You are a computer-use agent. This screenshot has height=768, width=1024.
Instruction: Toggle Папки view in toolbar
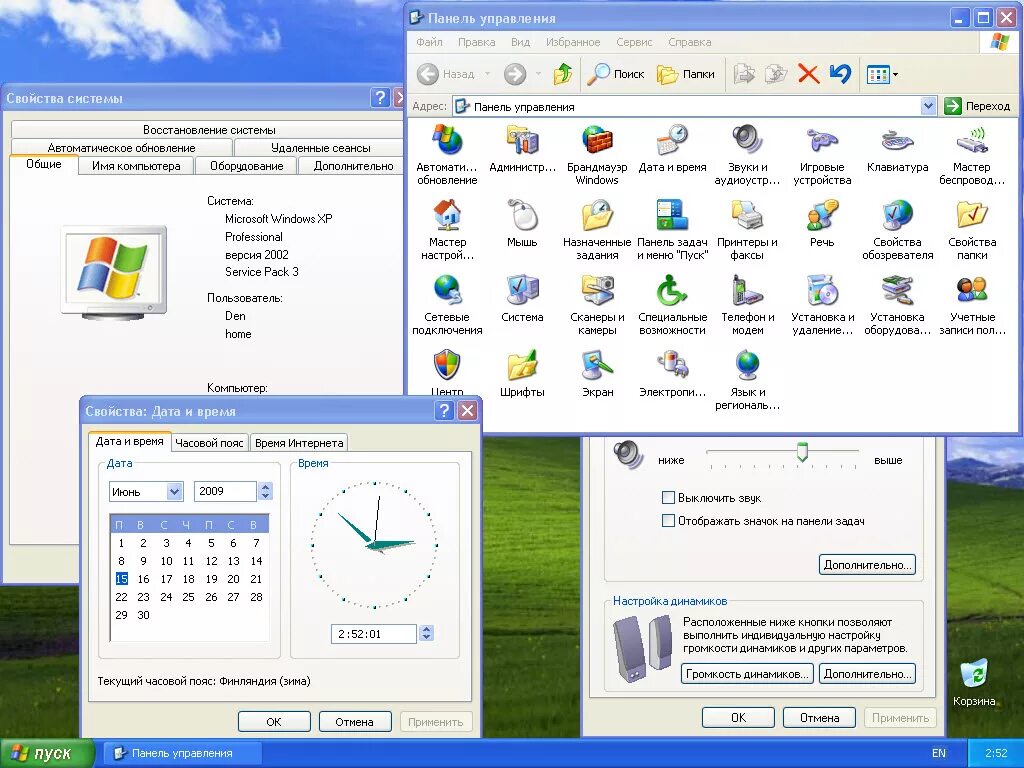click(686, 74)
